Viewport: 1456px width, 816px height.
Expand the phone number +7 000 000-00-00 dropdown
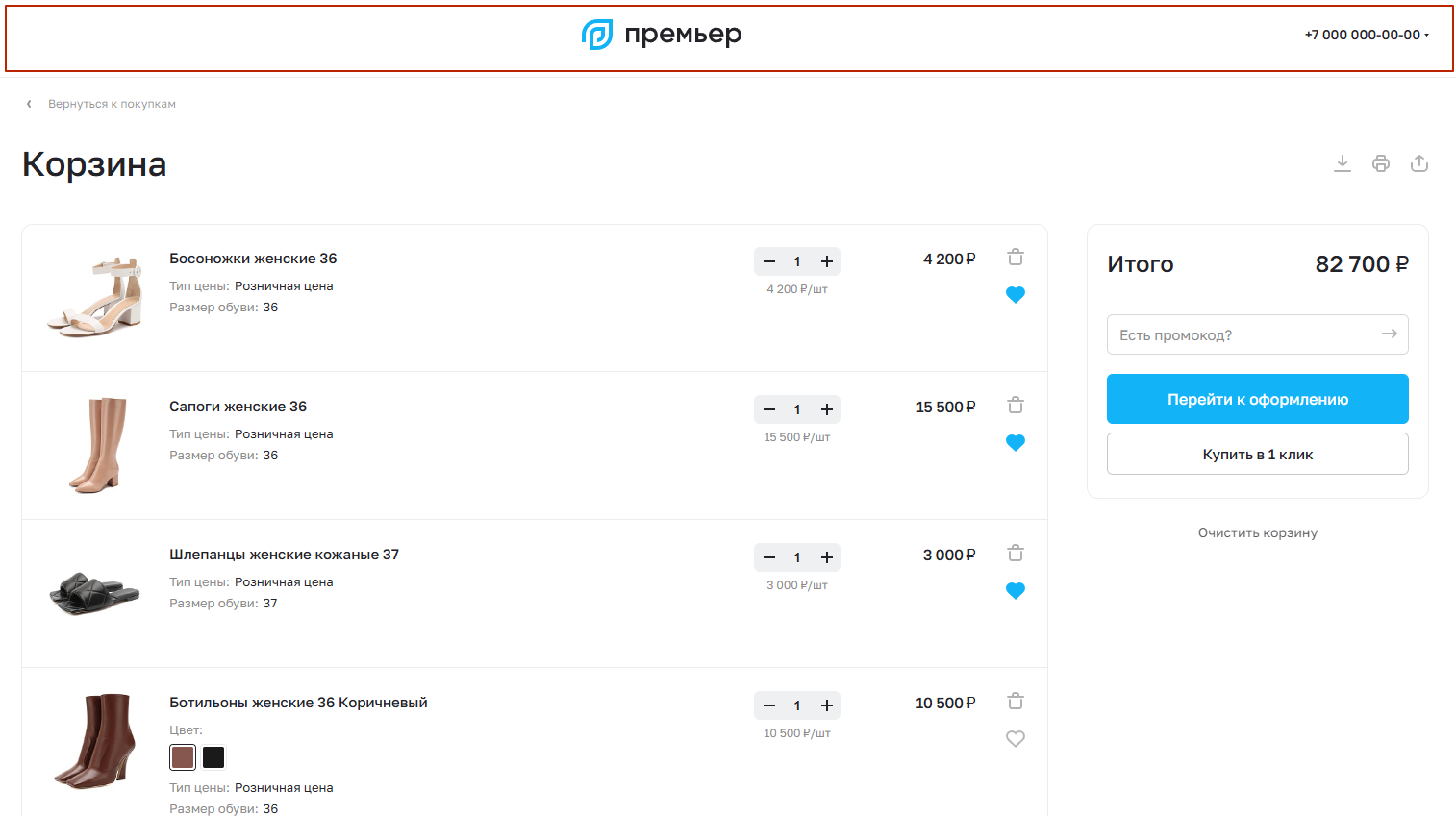point(1367,35)
